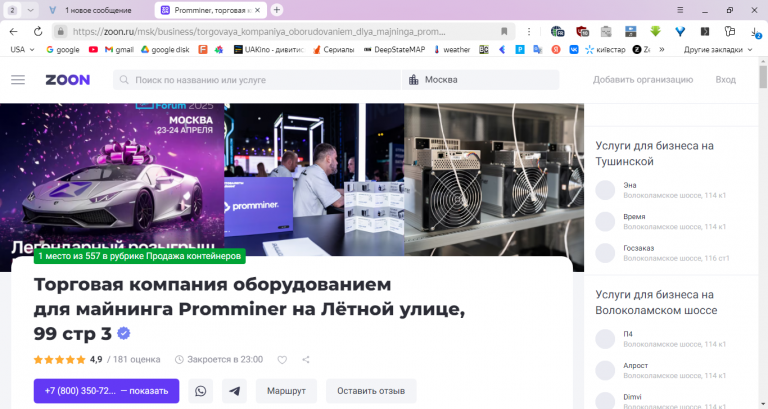Image resolution: width=768 pixels, height=409 pixels.
Task: Click the address bar URL
Action: [x=260, y=31]
